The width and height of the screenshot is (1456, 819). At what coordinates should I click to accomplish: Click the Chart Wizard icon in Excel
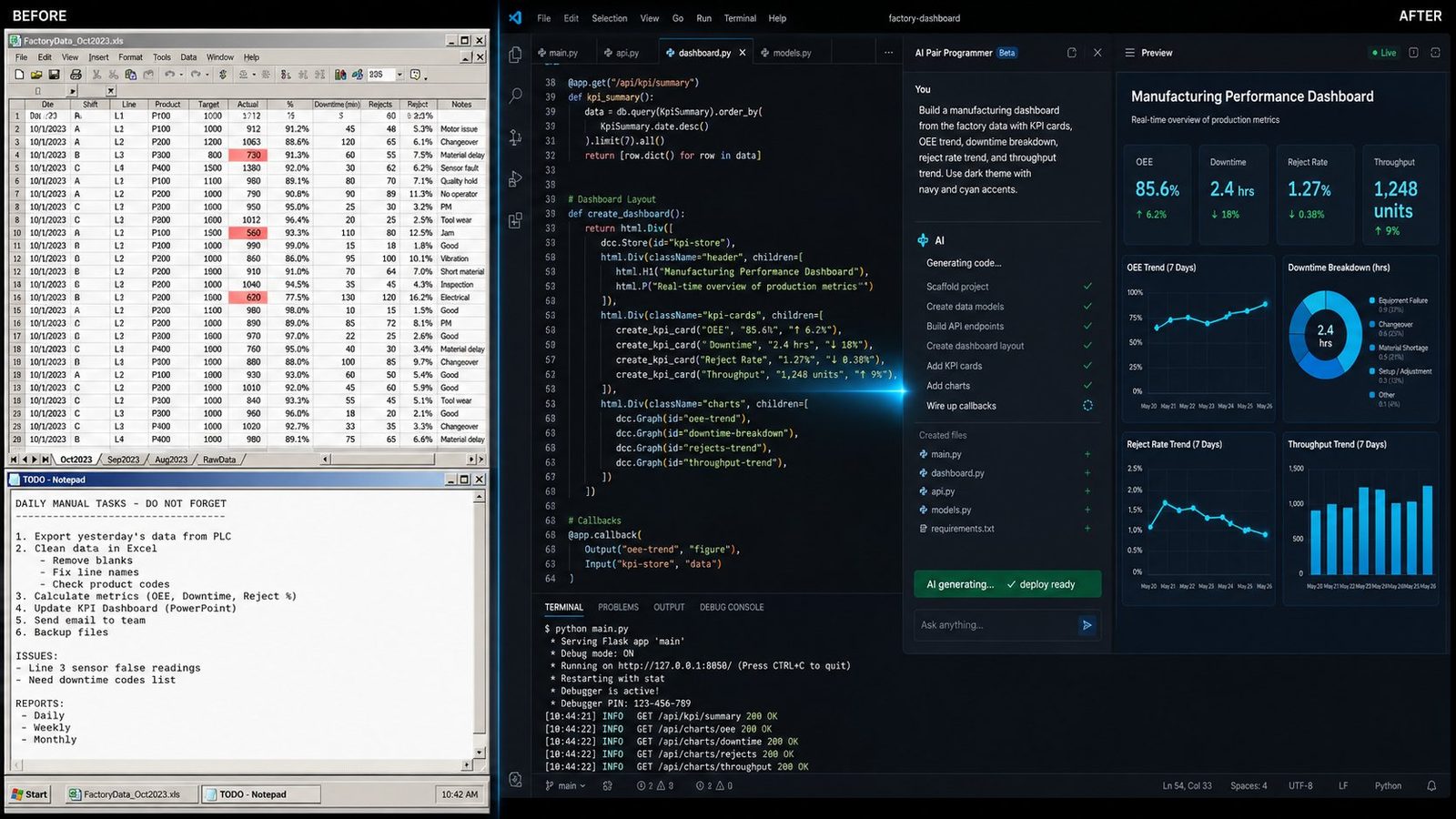click(340, 75)
